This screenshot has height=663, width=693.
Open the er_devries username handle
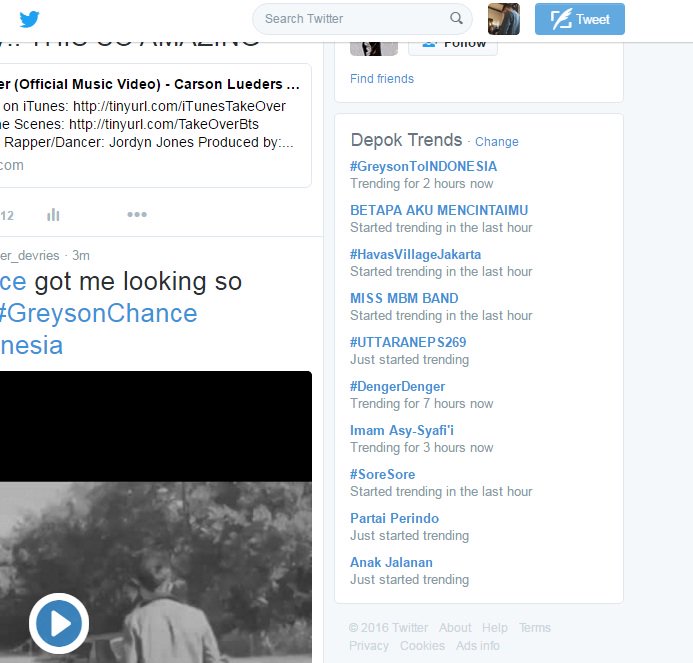(x=30, y=255)
